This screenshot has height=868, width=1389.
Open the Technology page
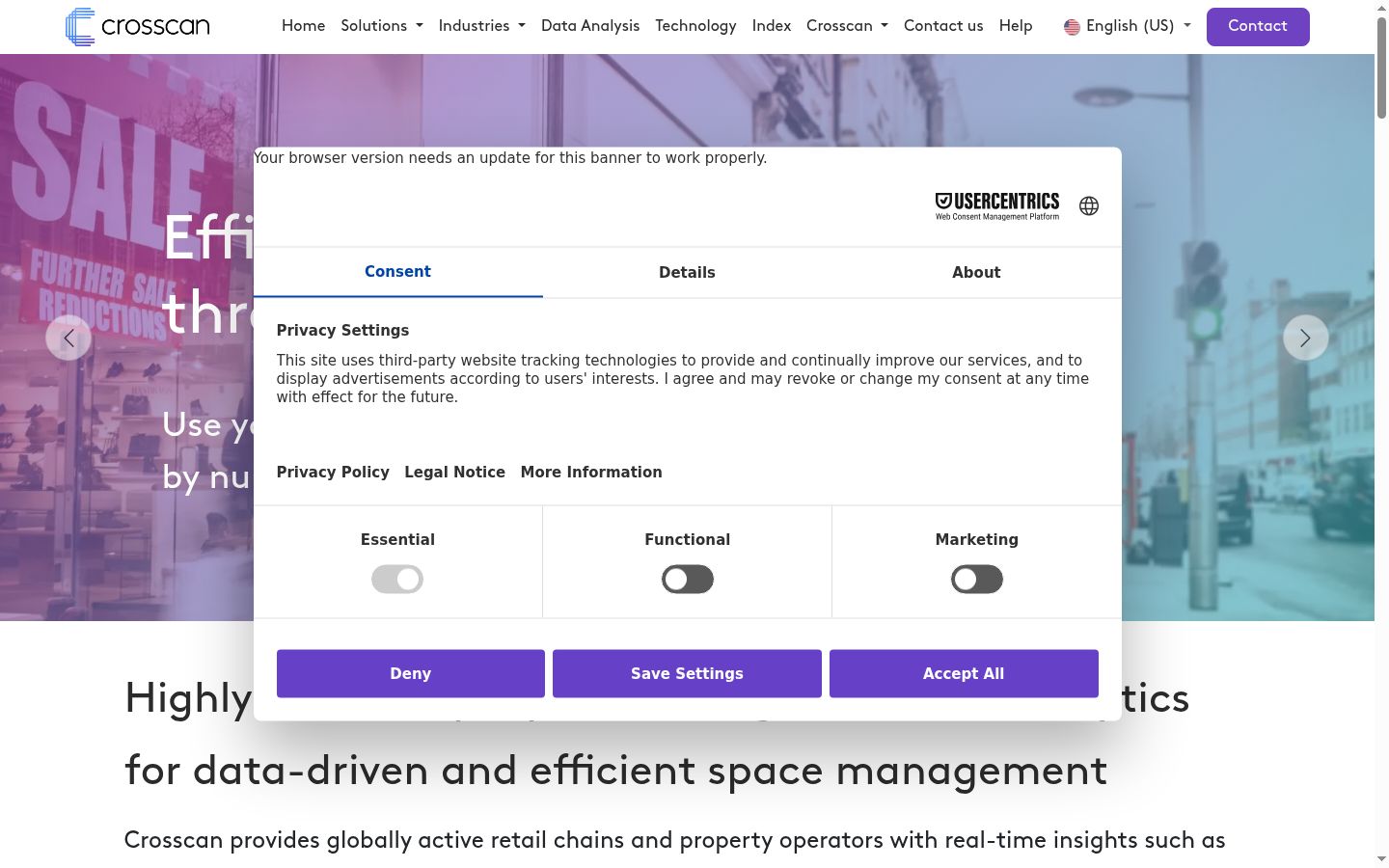tap(695, 26)
